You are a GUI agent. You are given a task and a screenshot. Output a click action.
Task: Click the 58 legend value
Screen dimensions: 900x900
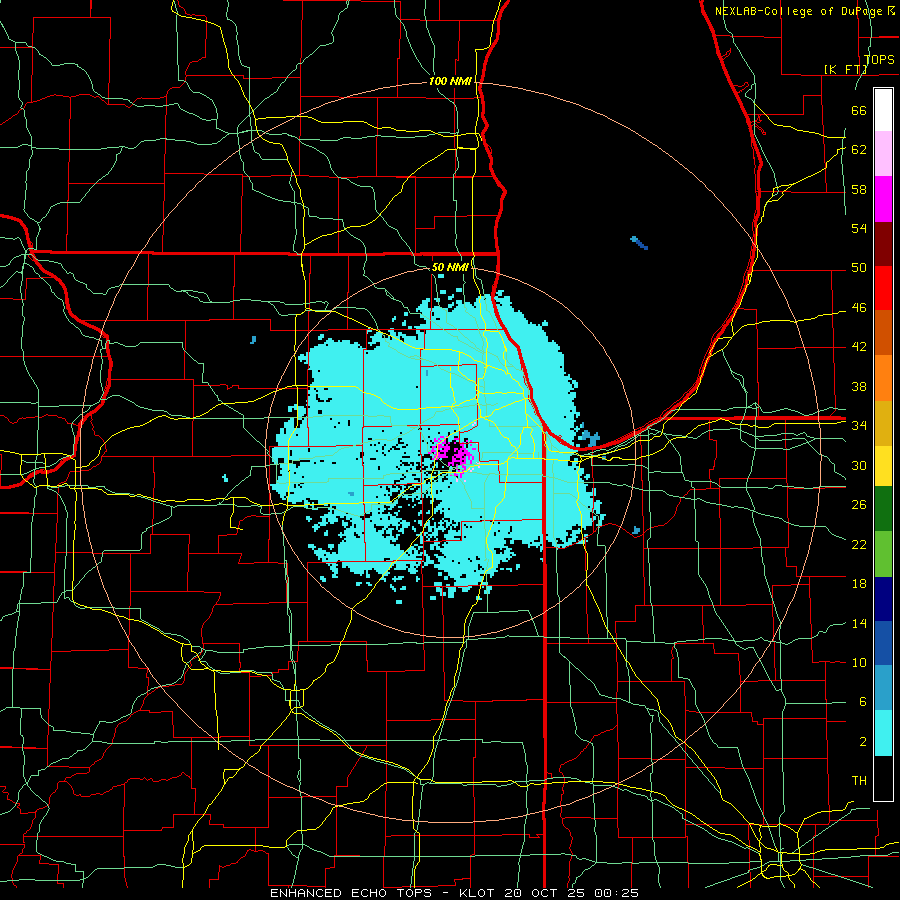tap(859, 189)
